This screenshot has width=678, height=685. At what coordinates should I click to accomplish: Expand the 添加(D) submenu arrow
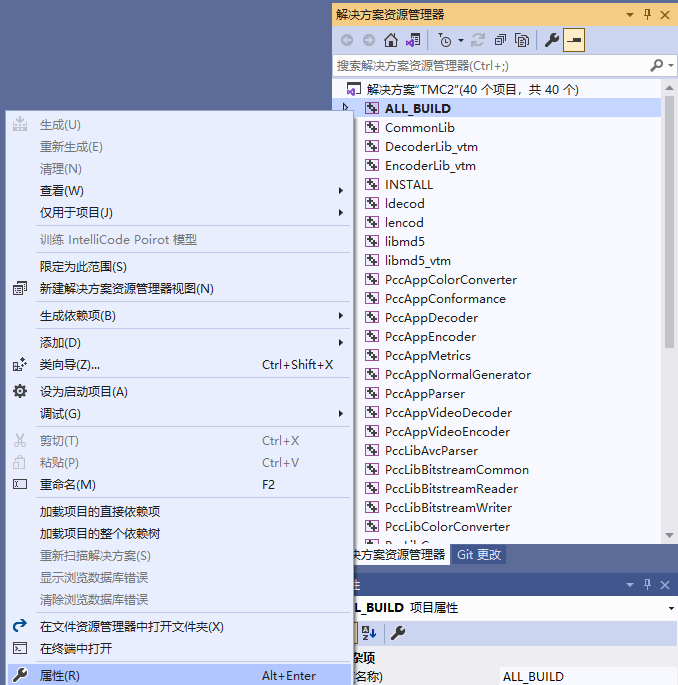point(341,343)
